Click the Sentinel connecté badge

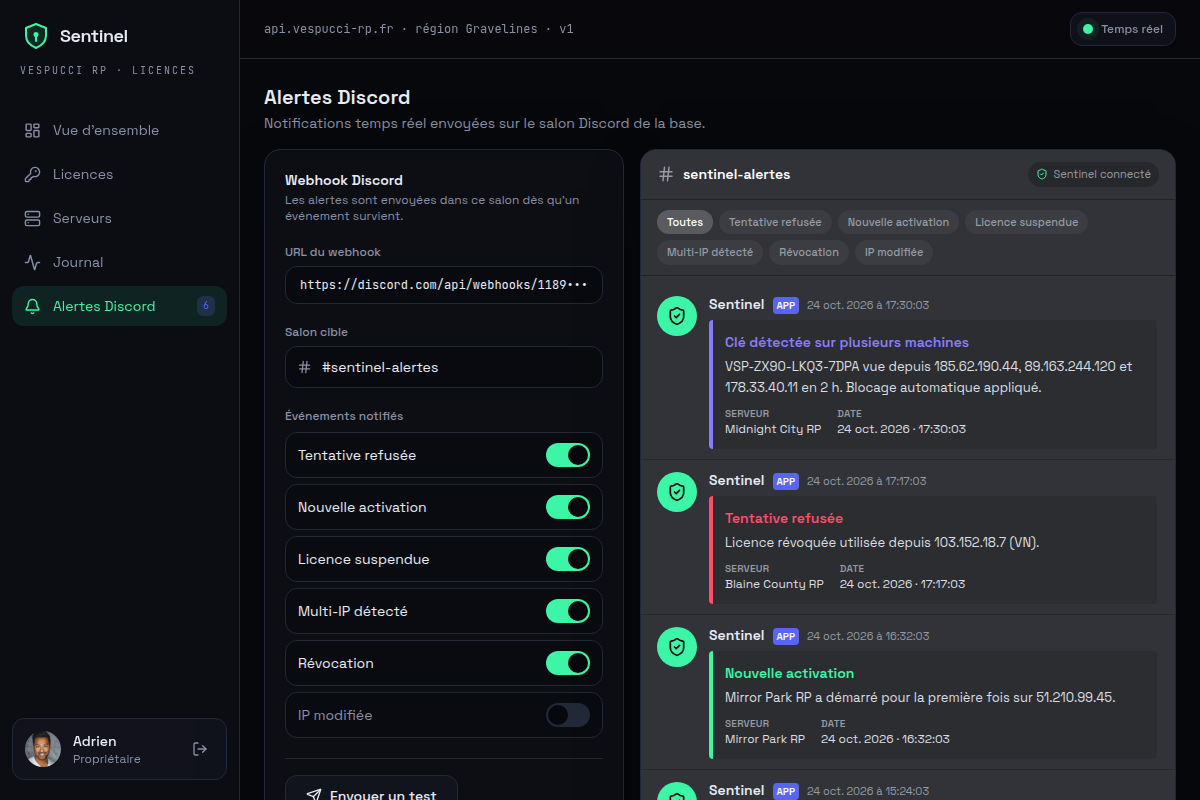click(x=1093, y=174)
